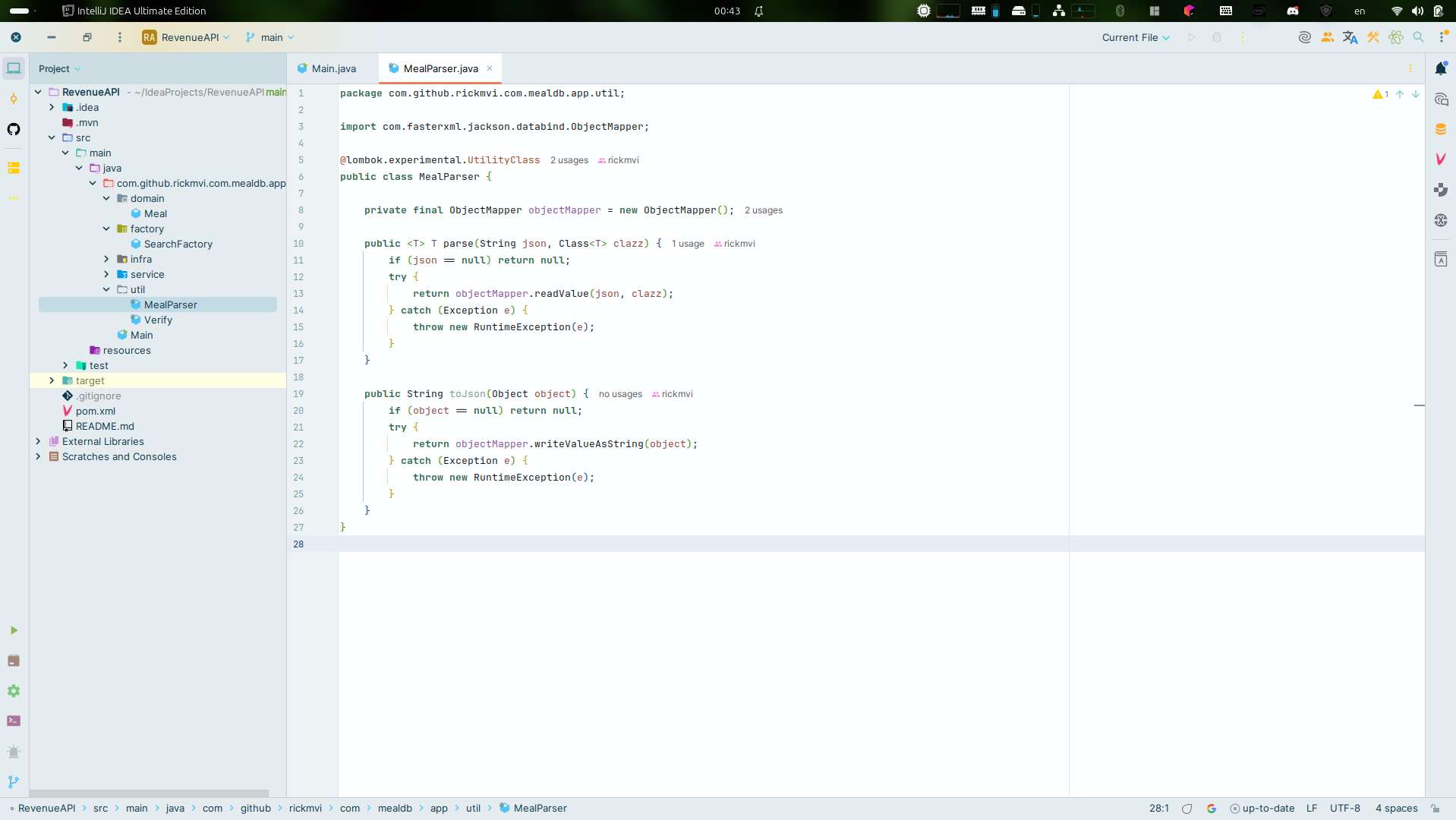Toggle read-only lock in status bar
This screenshot has width=1456, height=820.
pyautogui.click(x=1435, y=809)
